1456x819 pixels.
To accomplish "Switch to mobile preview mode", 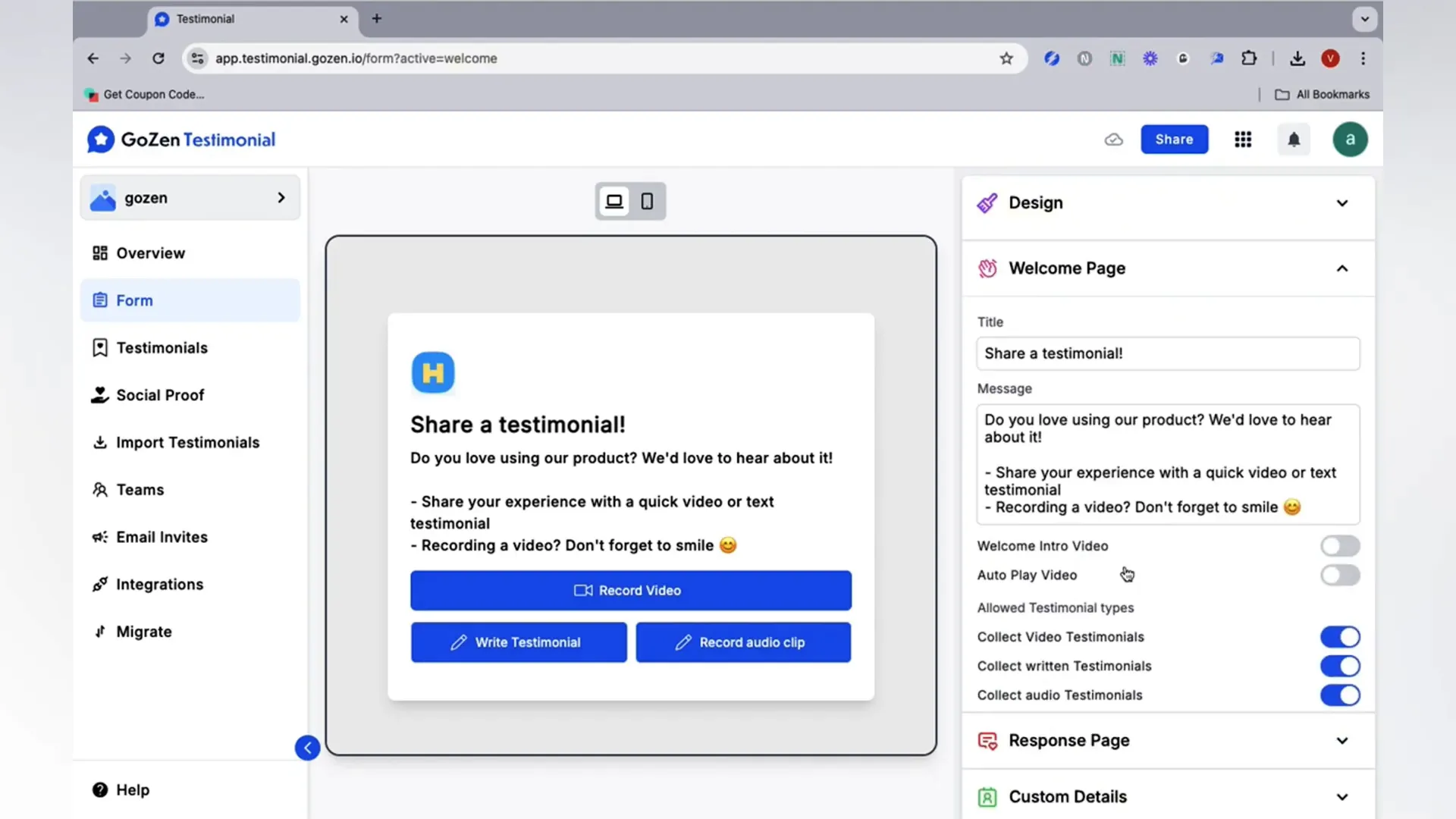I will tap(647, 201).
